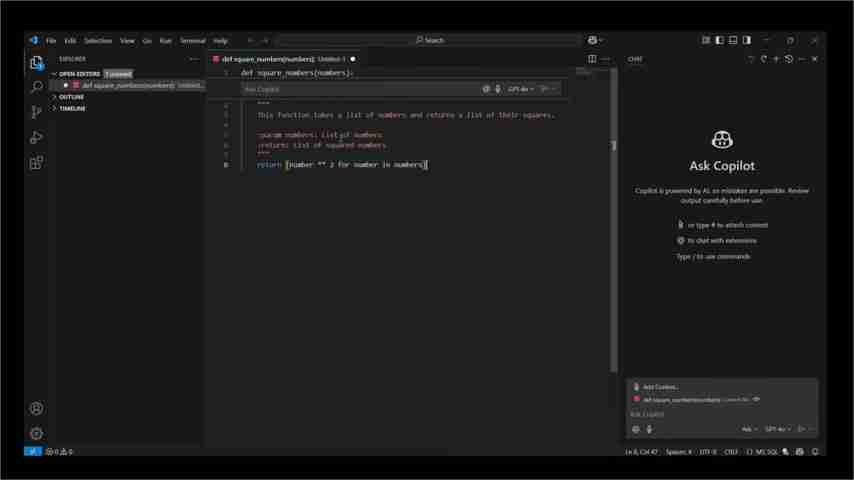Viewport: 854px width, 480px height.
Task: Open the File menu
Action: [51, 40]
